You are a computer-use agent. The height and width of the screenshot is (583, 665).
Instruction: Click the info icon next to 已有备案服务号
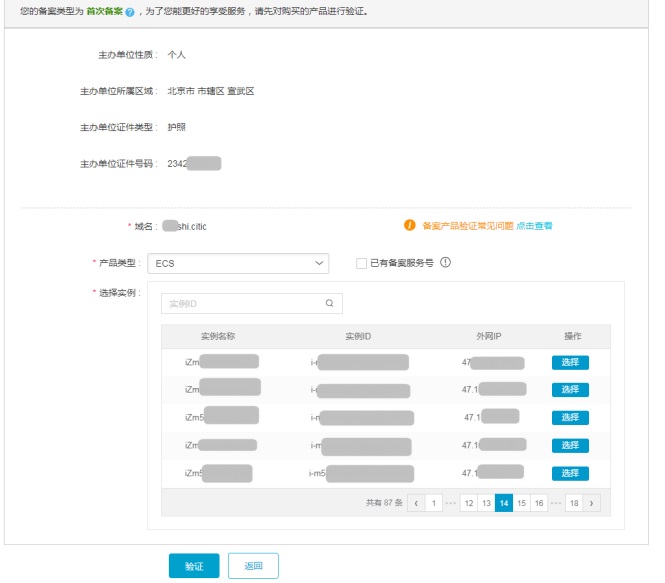(446, 263)
